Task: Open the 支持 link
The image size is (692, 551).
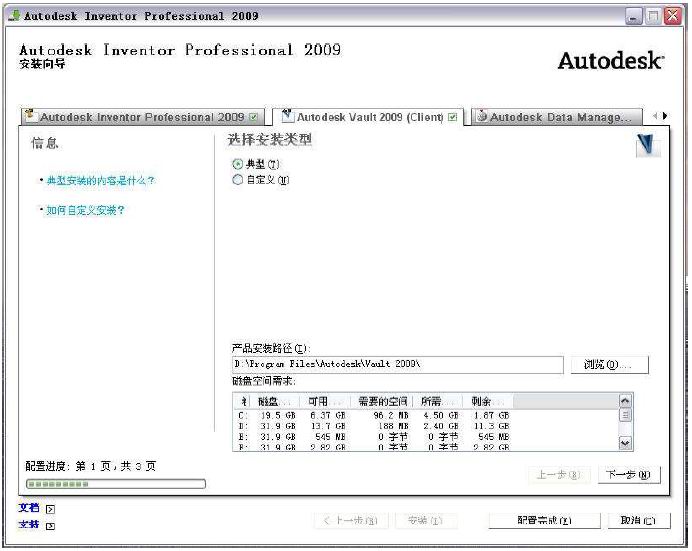Action: 29,525
